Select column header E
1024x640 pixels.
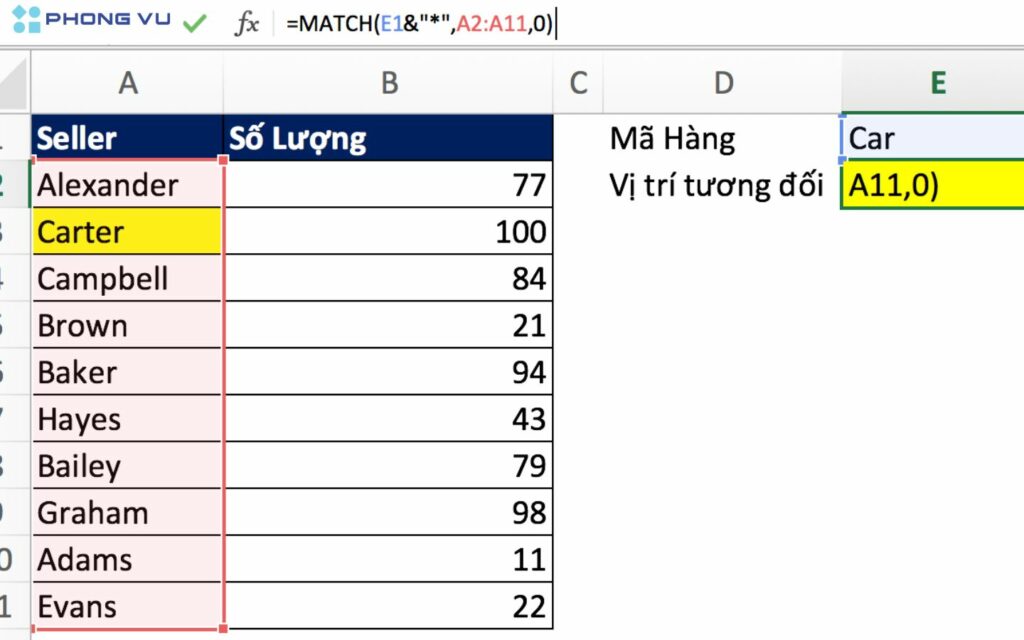(935, 82)
